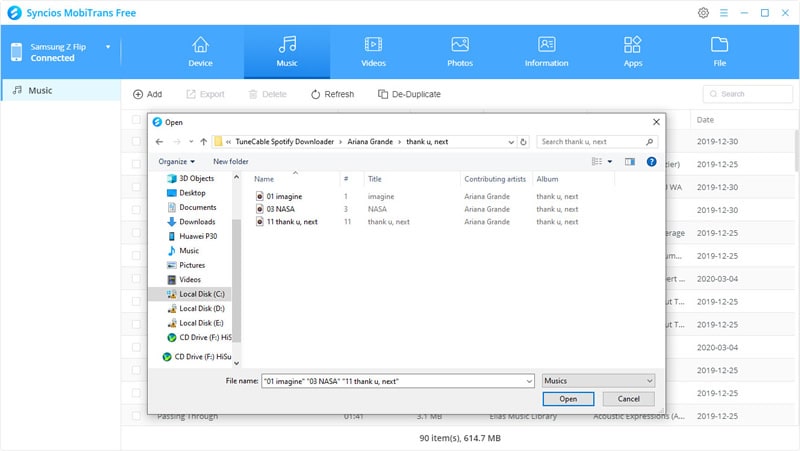This screenshot has height=451, width=800.
Task: Switch to the Music tab
Action: (287, 52)
